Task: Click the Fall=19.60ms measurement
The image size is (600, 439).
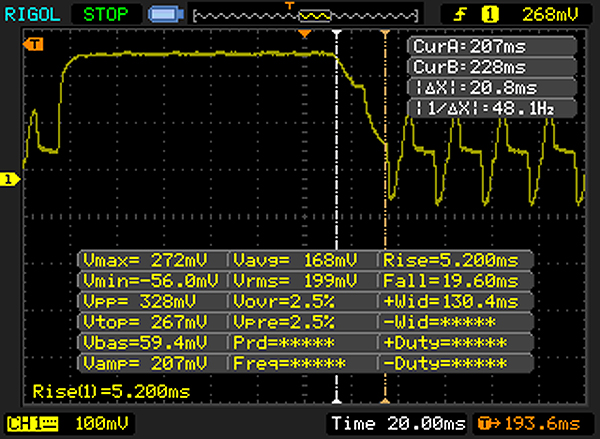Action: click(x=456, y=281)
